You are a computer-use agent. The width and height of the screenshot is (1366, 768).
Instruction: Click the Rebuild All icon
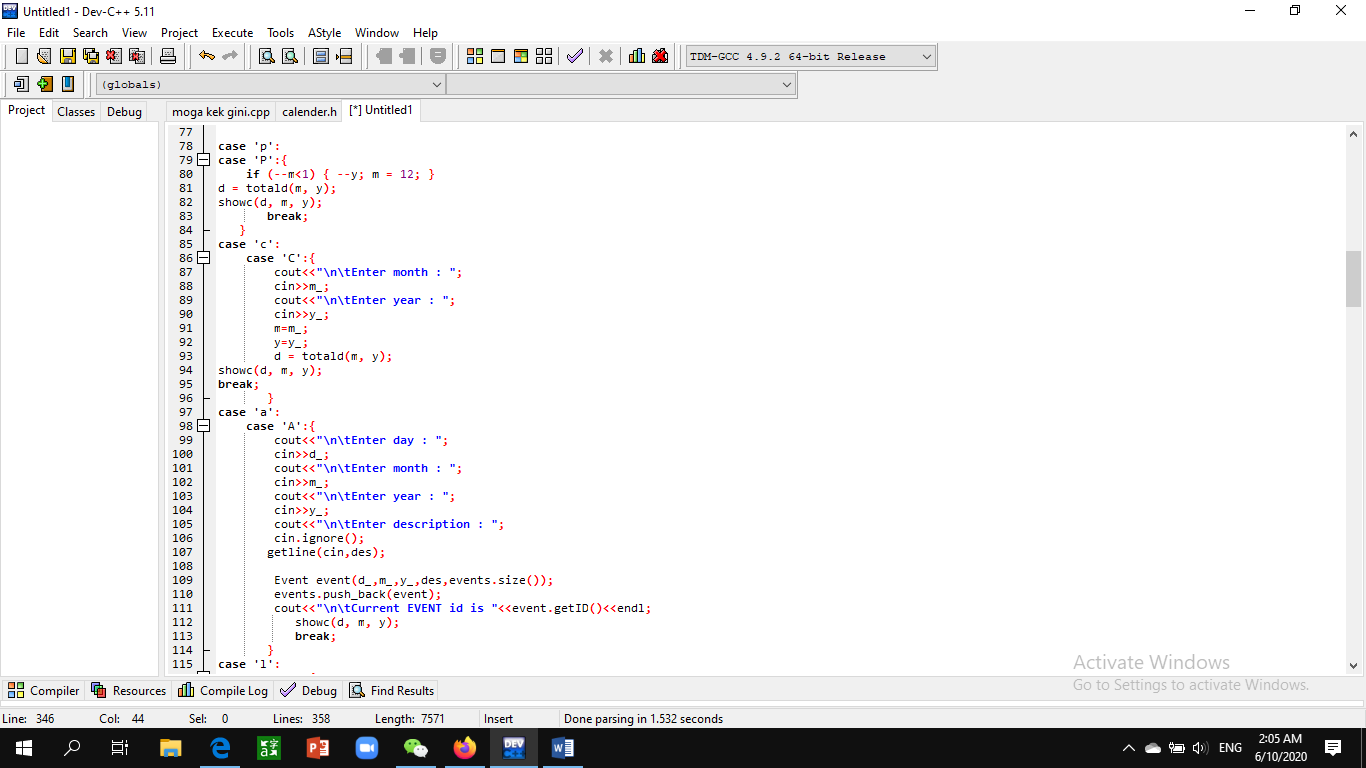tap(544, 56)
